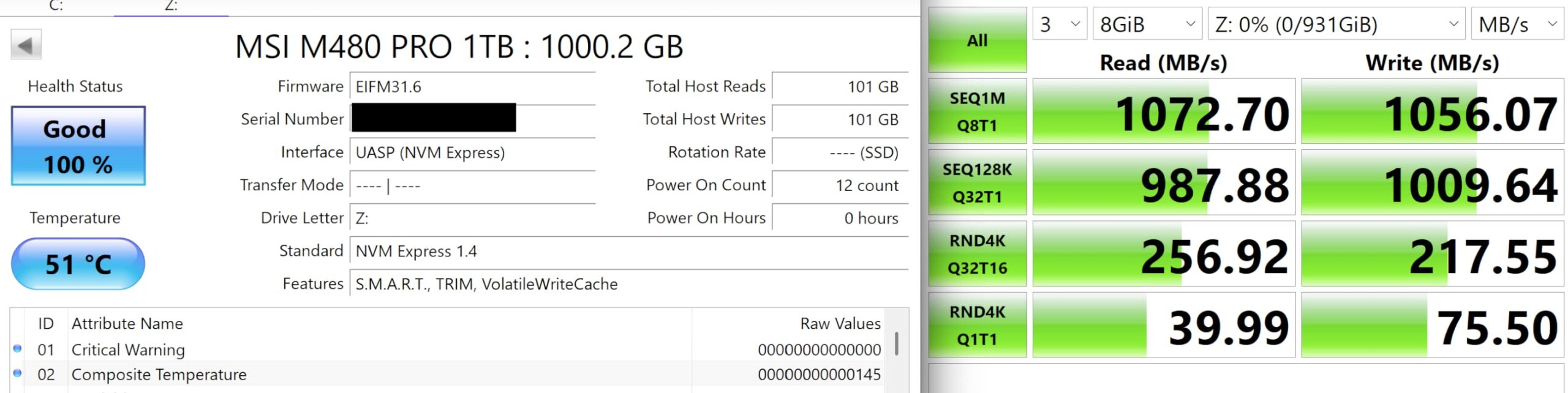
Task: Open the drive selector showing Z: 0% (0/931GiB)
Action: tap(1336, 24)
